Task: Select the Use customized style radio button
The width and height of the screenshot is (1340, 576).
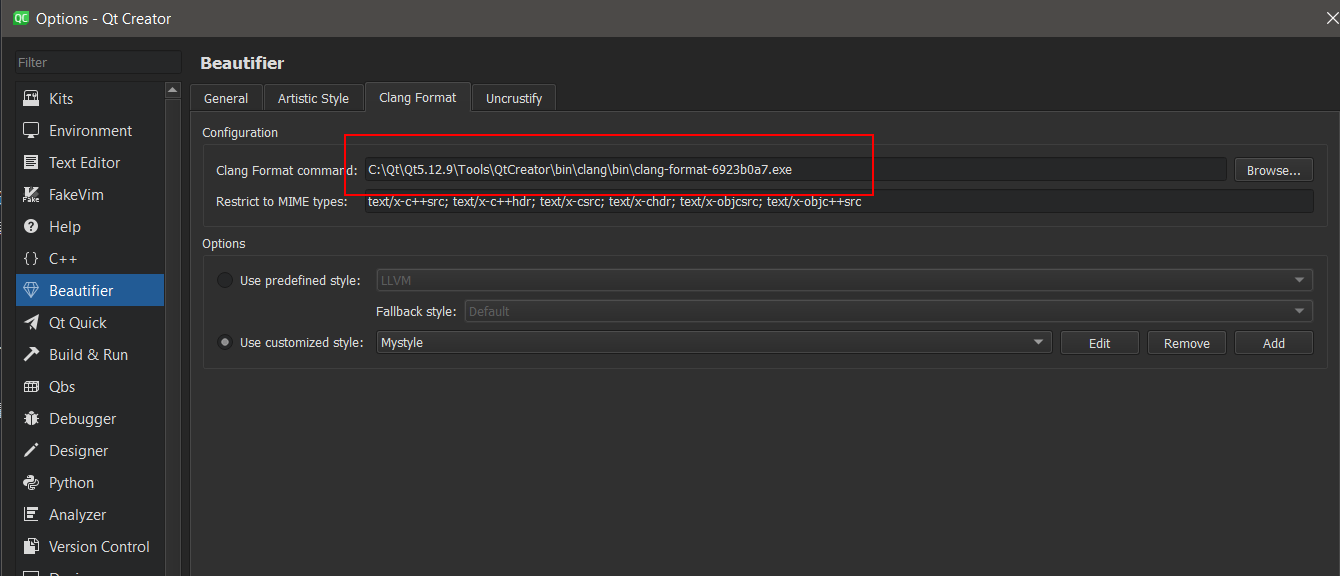Action: pos(225,342)
